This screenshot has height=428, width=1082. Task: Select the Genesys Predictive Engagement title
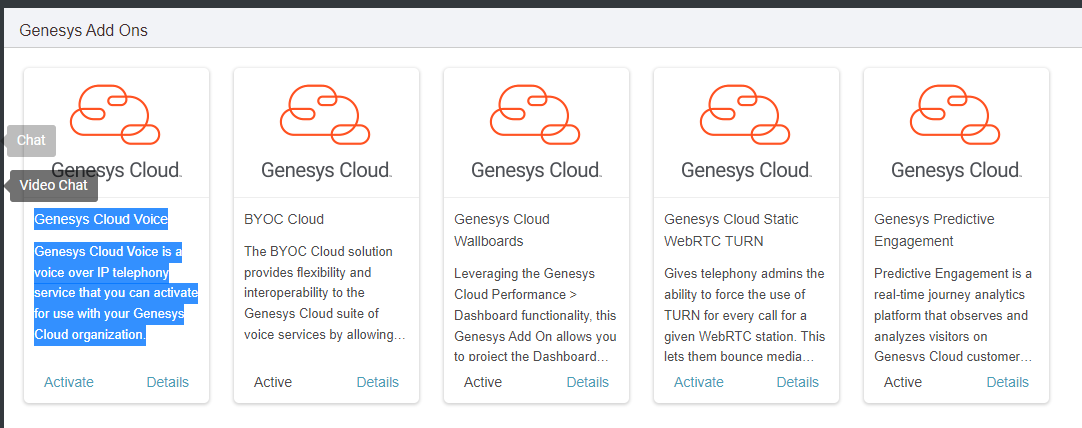tap(934, 230)
